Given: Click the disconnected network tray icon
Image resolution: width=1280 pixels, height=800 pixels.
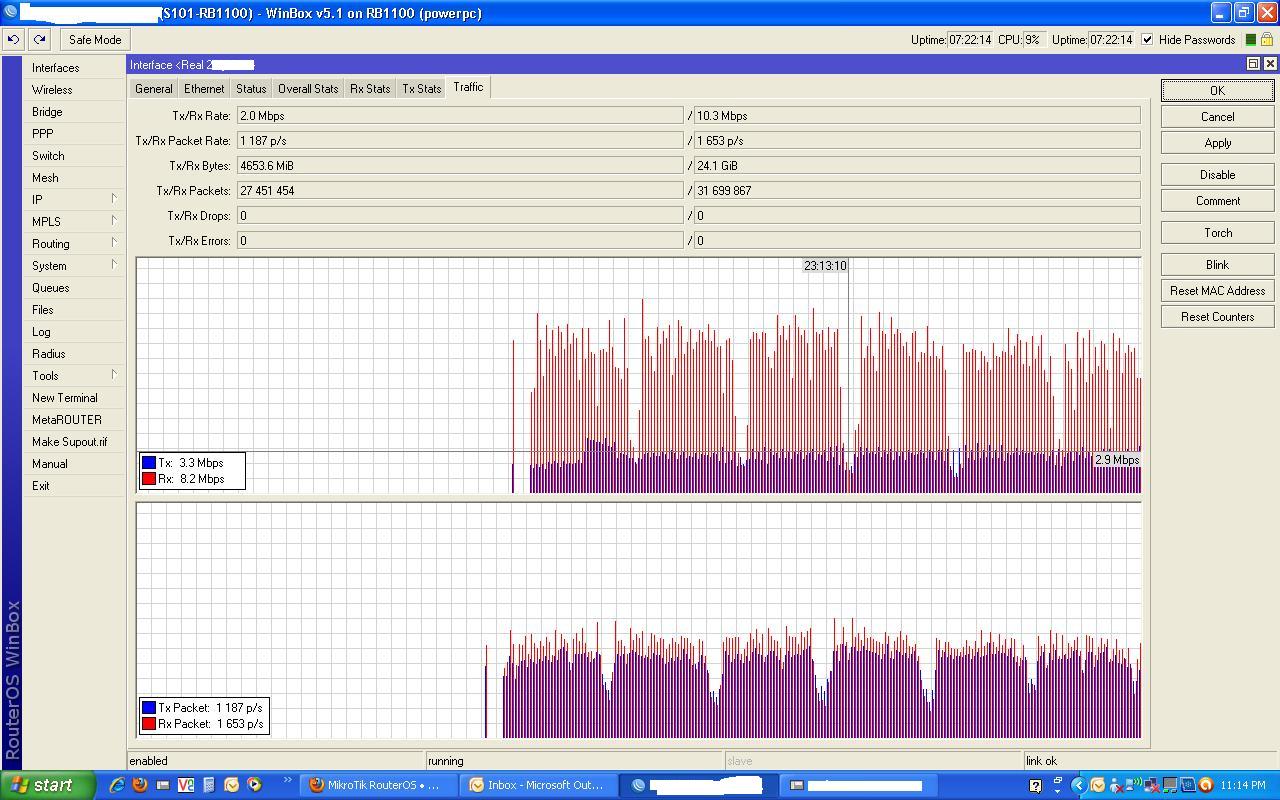Looking at the screenshot, I should click(1152, 785).
